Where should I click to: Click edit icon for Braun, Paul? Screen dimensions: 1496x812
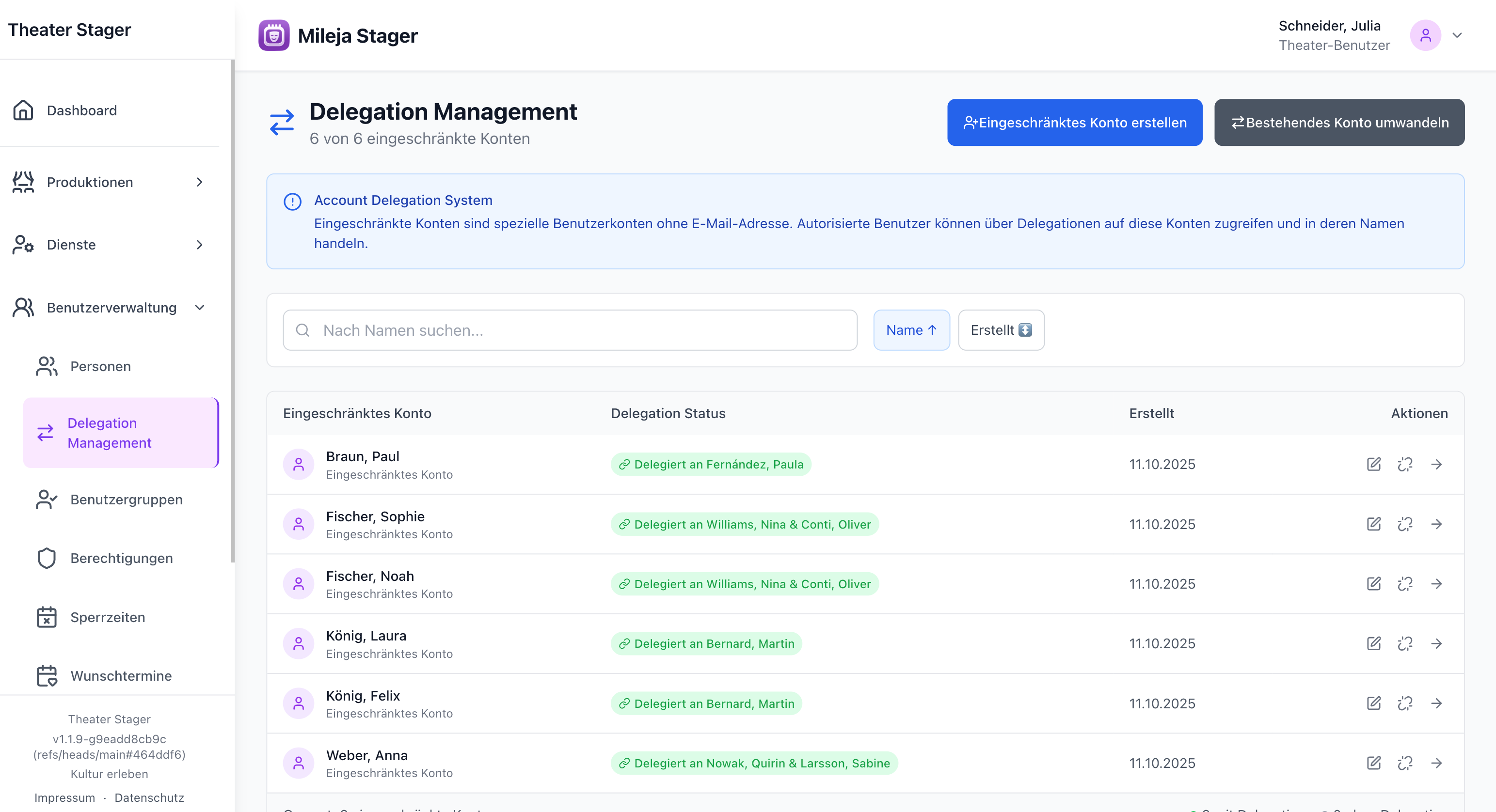tap(1373, 464)
